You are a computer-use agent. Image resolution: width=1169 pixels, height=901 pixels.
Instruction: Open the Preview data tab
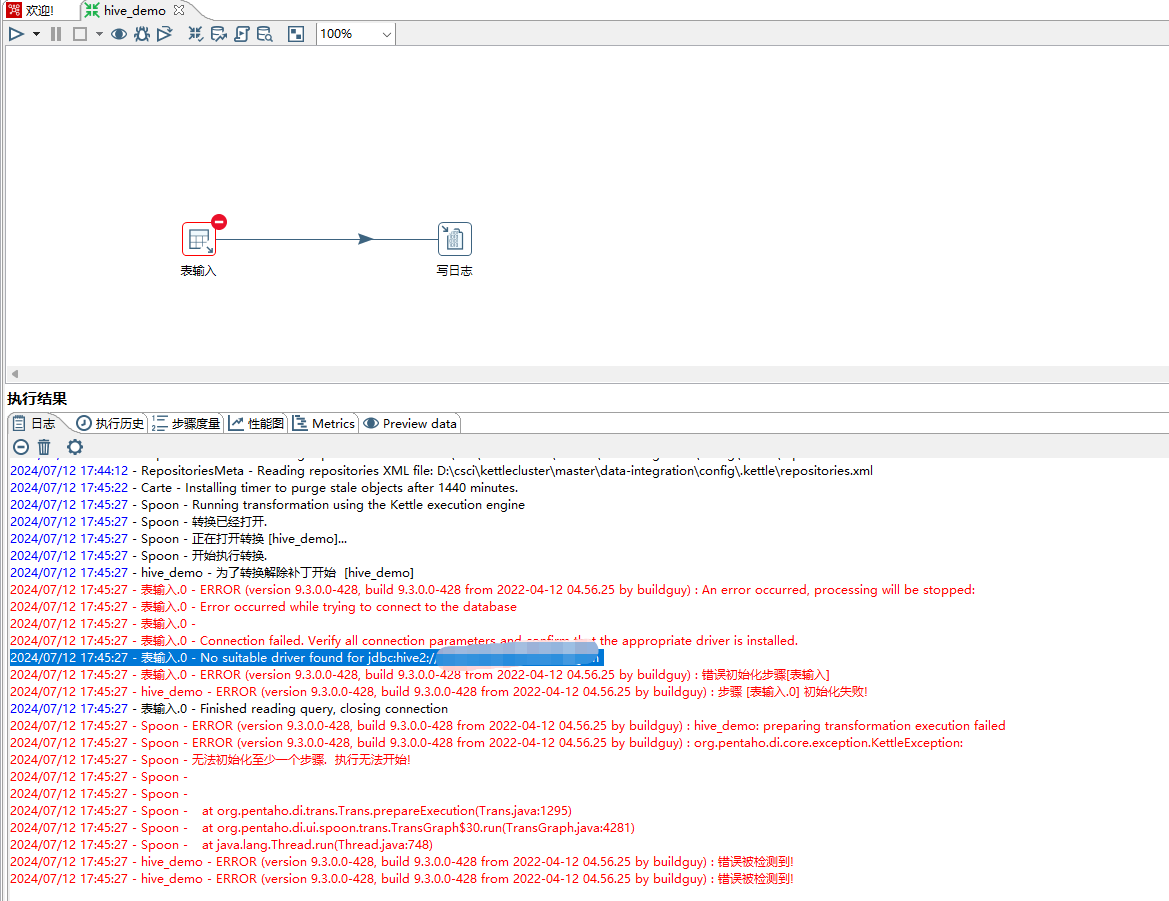click(x=410, y=424)
